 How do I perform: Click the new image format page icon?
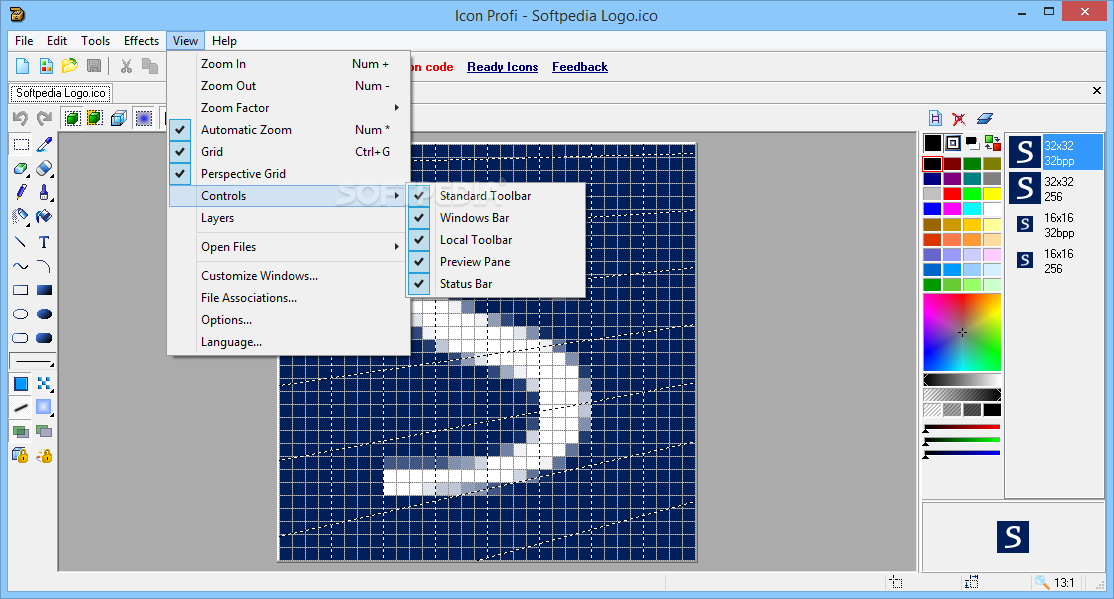(x=936, y=119)
